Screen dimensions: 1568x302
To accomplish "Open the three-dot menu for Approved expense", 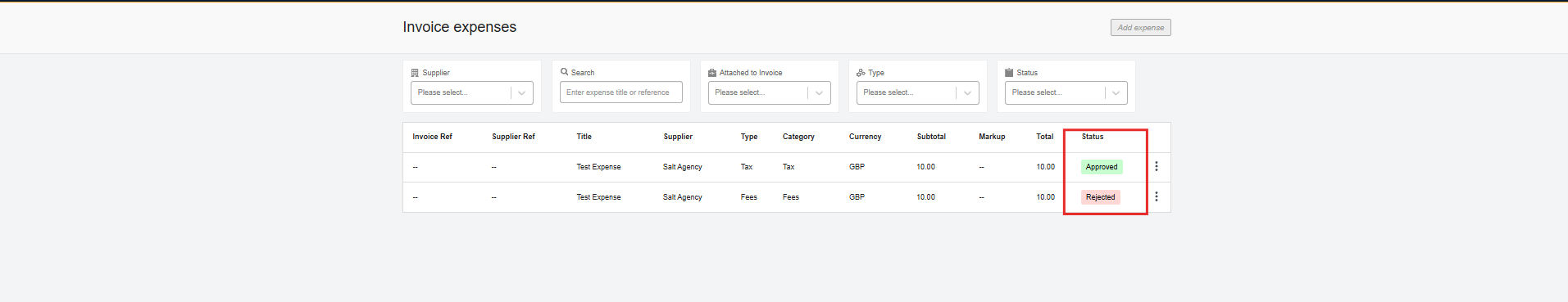I will (x=1156, y=166).
